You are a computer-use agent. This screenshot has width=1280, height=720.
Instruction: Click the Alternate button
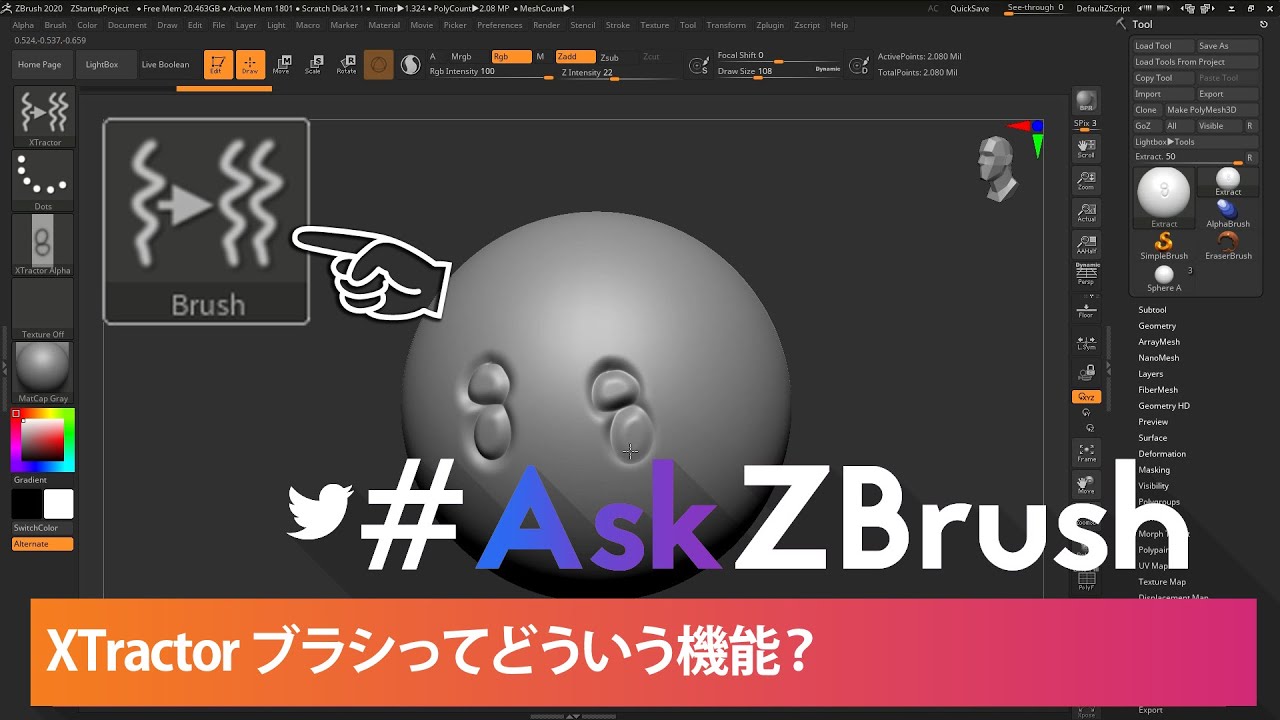click(x=43, y=544)
